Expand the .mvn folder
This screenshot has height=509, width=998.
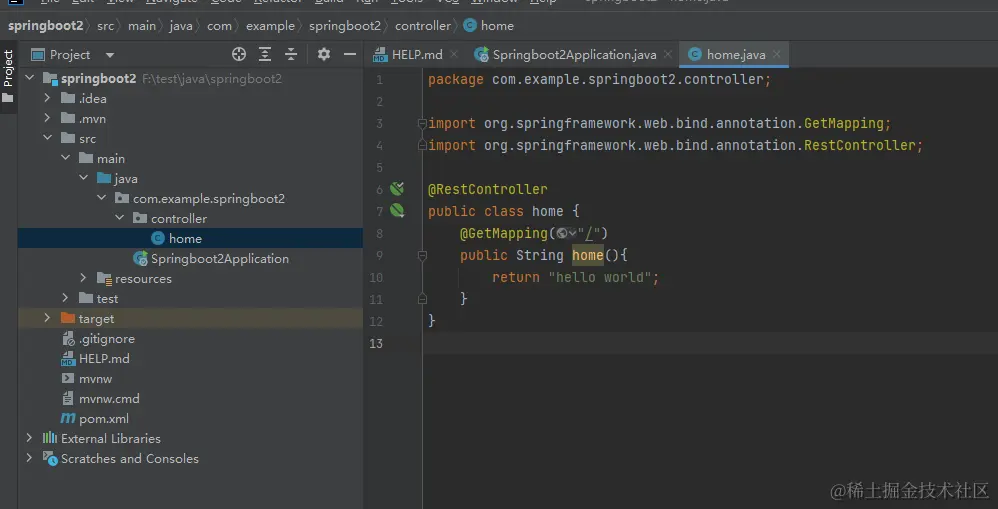47,118
